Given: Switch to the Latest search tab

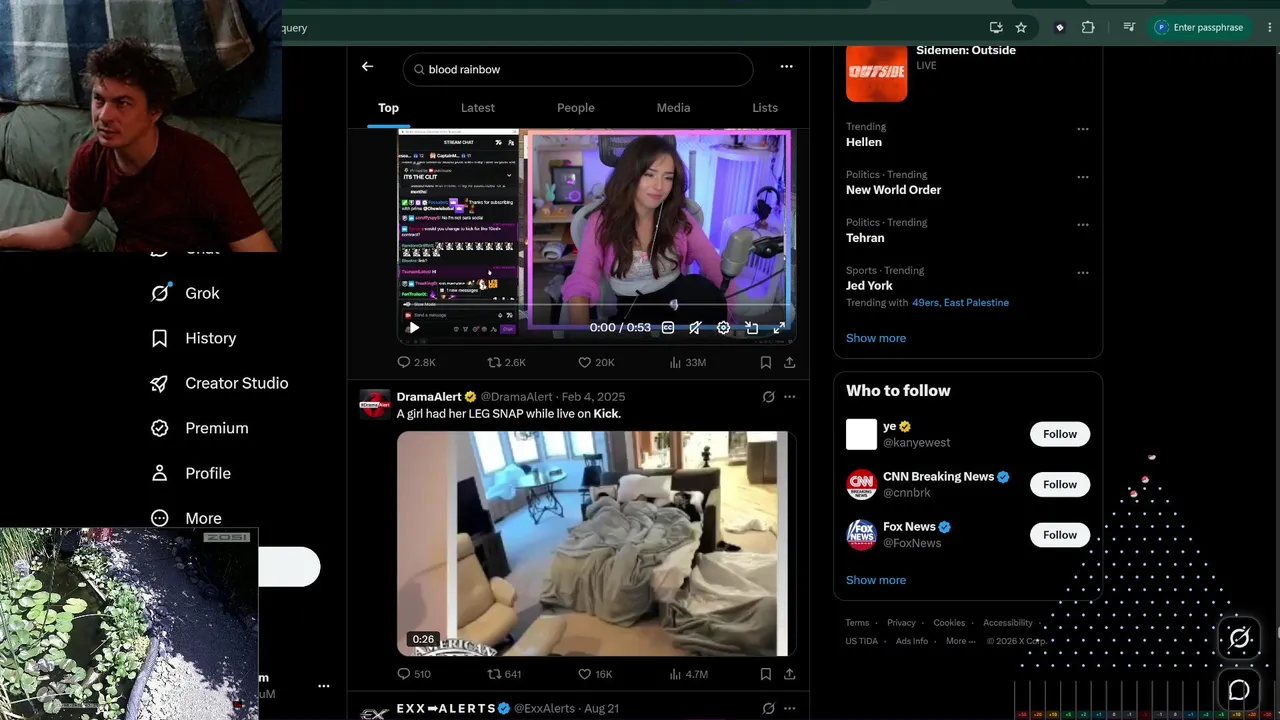Looking at the screenshot, I should point(477,108).
